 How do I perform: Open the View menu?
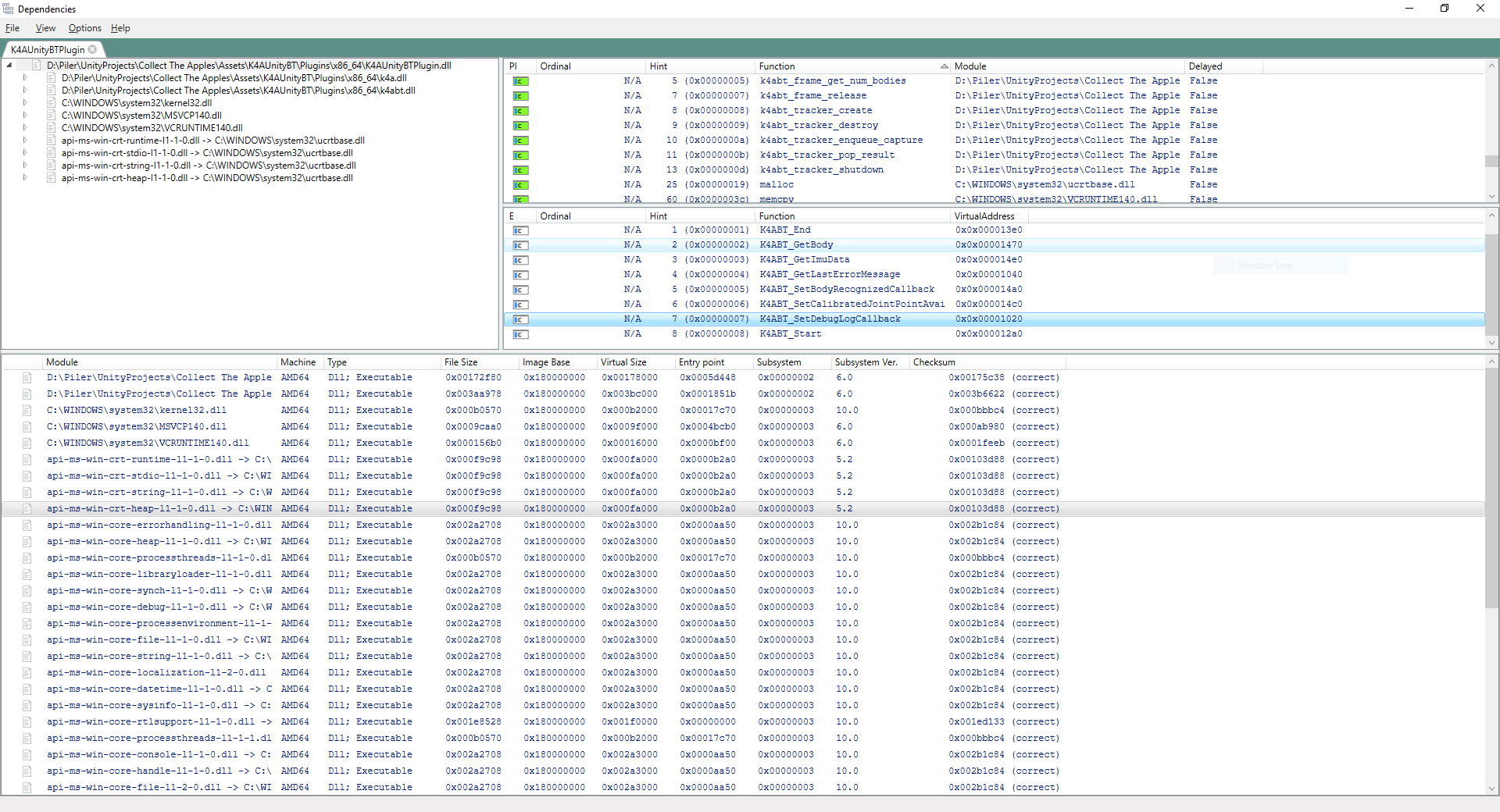click(x=45, y=28)
